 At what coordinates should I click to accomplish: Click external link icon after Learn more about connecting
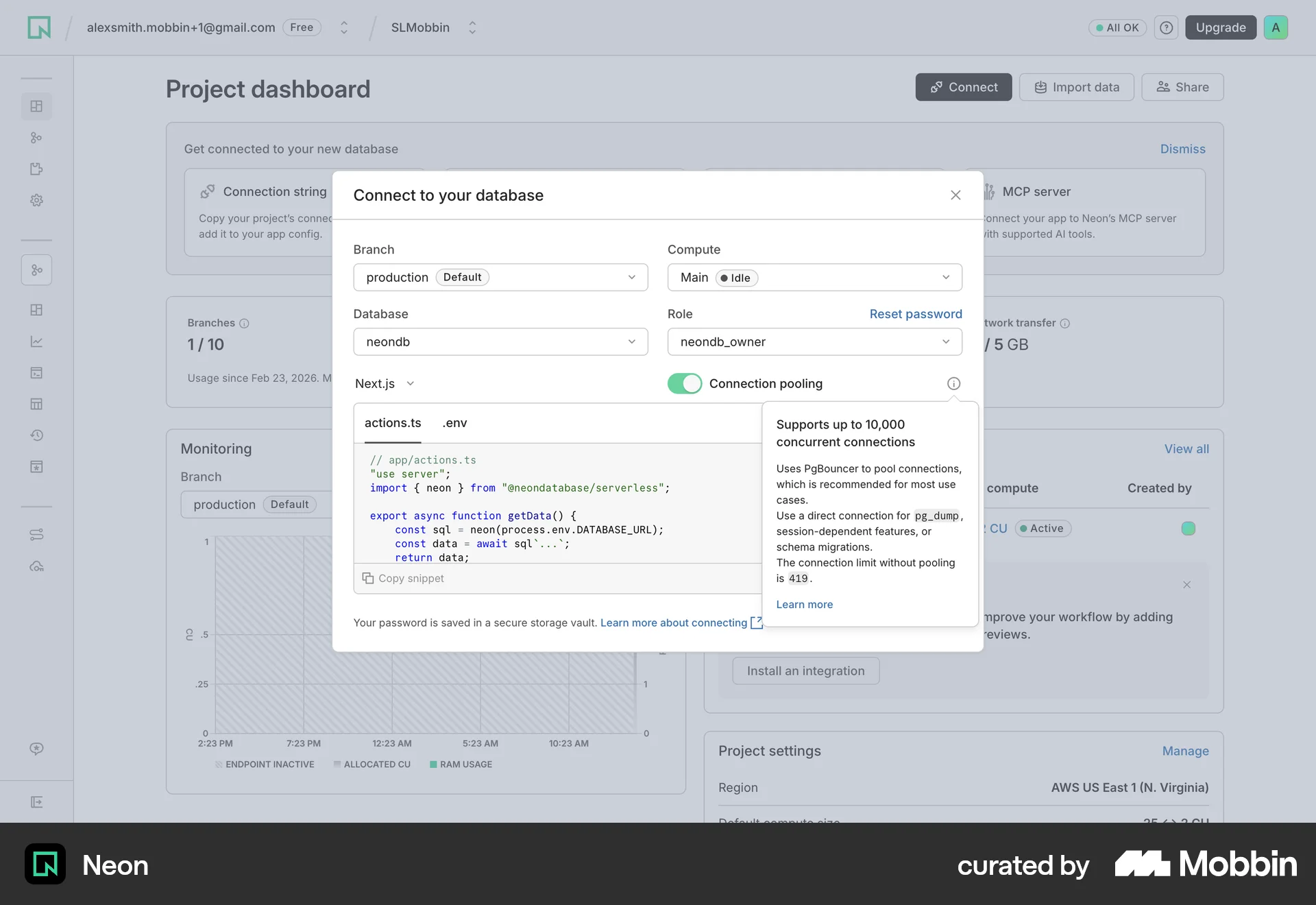point(756,623)
